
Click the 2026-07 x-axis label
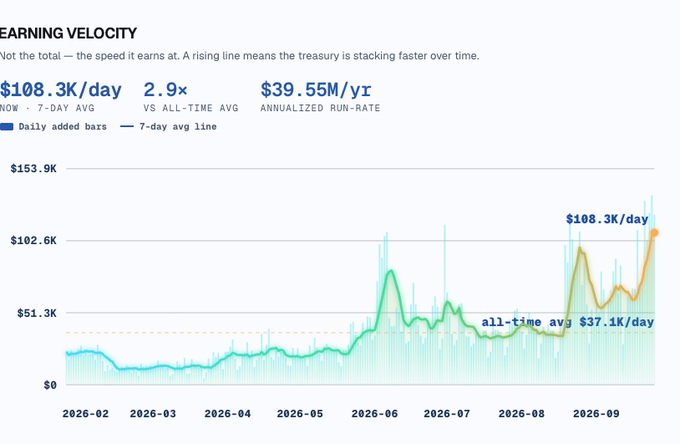[x=447, y=414]
